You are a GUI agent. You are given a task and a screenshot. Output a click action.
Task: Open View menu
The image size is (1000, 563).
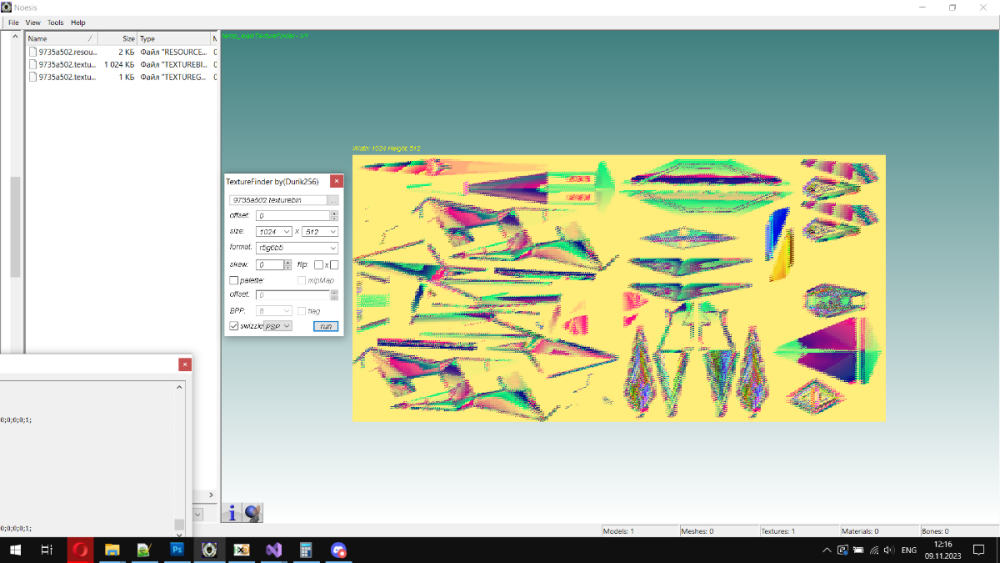pyautogui.click(x=33, y=22)
